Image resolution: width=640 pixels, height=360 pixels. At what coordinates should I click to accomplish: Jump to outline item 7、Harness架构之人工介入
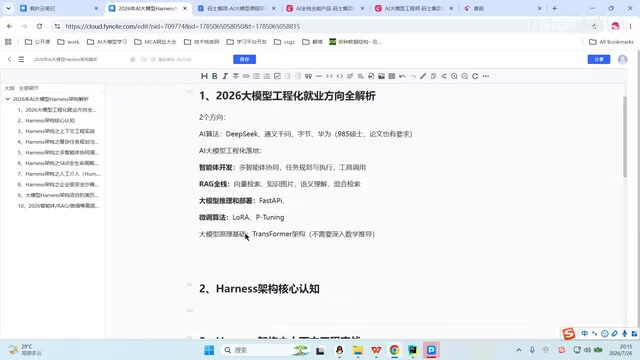[59, 174]
